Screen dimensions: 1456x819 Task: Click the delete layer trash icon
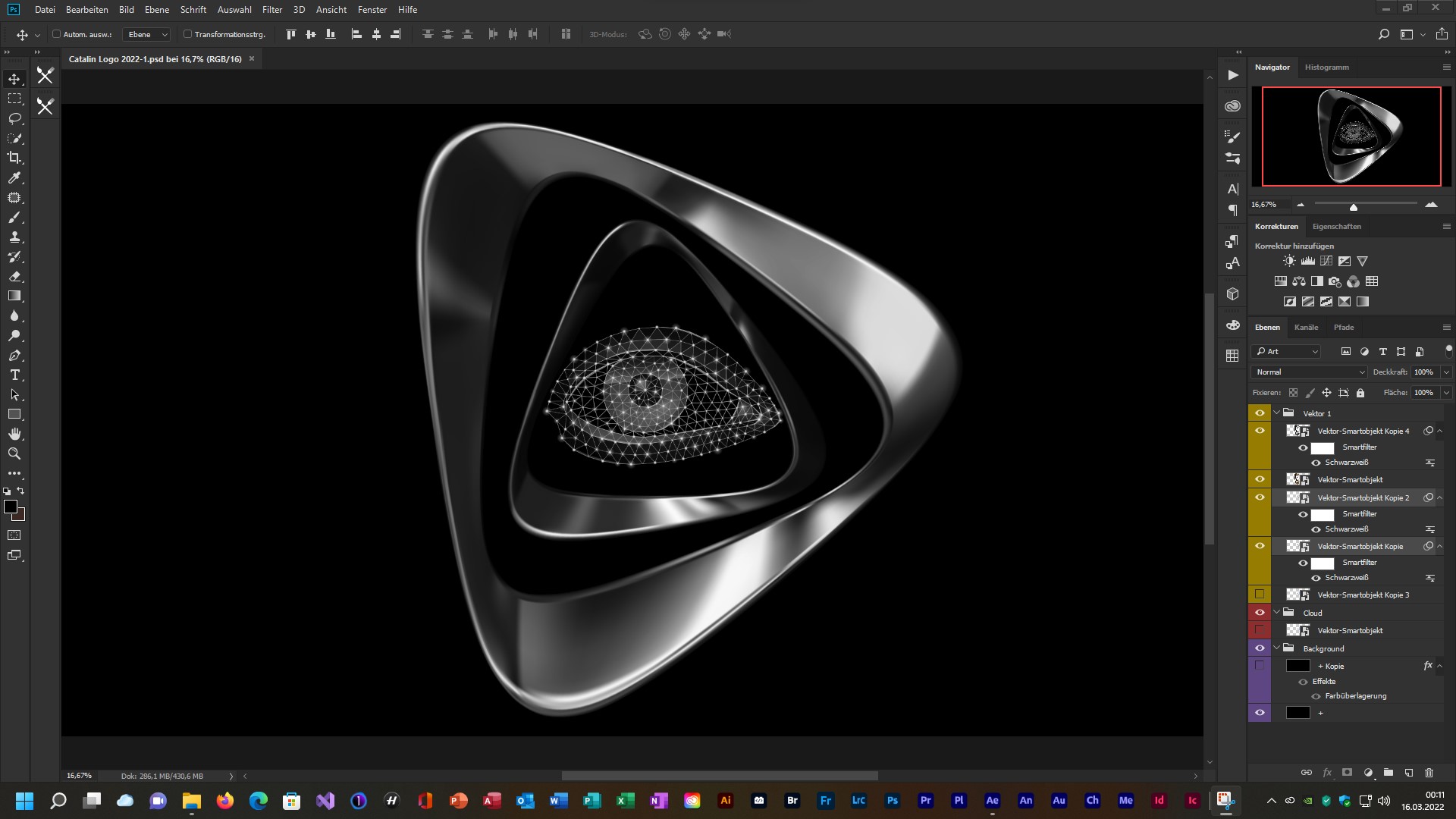tap(1429, 773)
